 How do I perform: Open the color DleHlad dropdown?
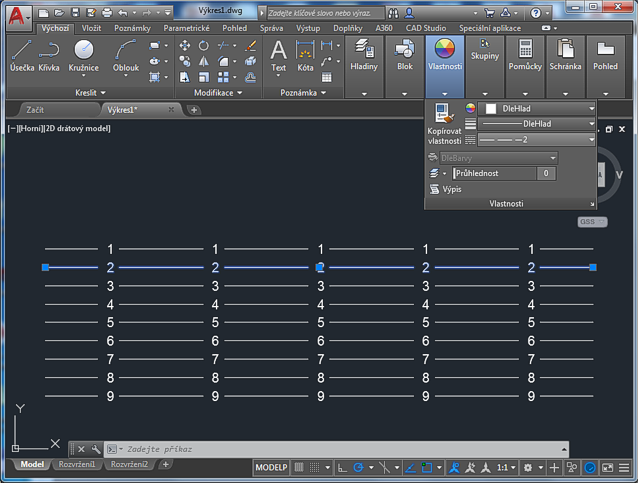537,109
